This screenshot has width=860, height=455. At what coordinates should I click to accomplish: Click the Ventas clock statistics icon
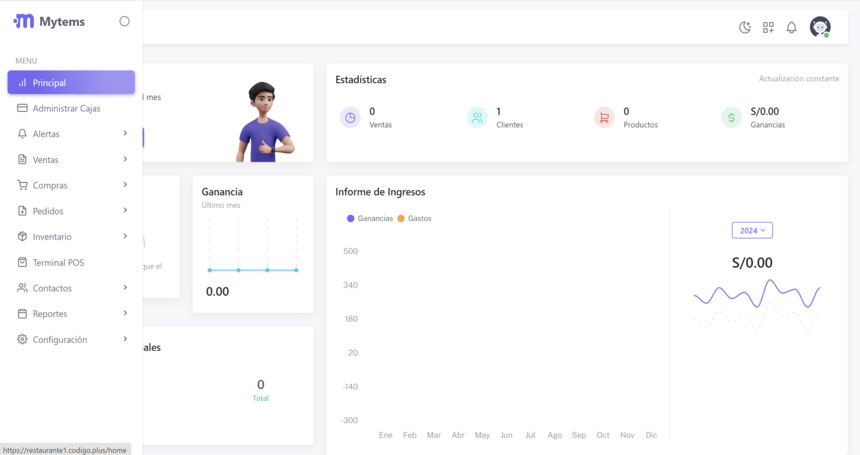(350, 117)
